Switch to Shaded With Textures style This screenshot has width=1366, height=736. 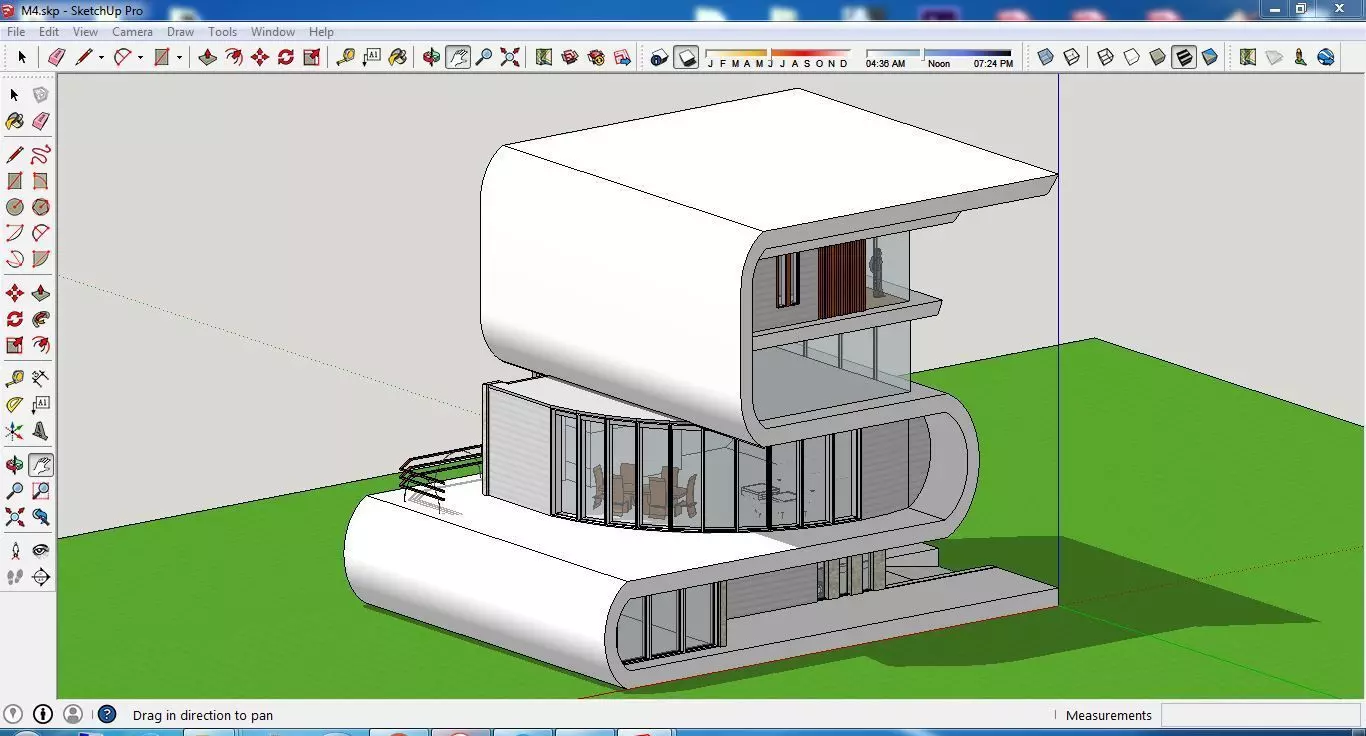[1184, 57]
